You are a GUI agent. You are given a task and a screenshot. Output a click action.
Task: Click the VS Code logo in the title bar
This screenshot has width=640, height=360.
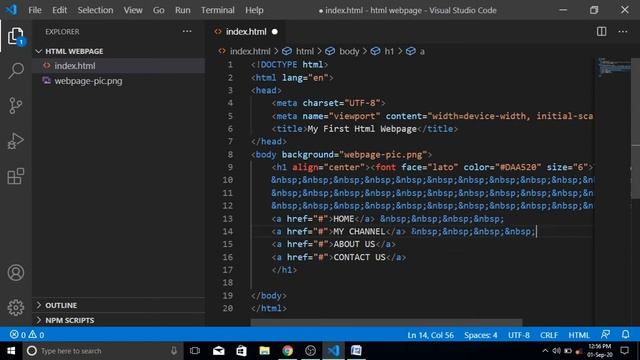coord(11,10)
